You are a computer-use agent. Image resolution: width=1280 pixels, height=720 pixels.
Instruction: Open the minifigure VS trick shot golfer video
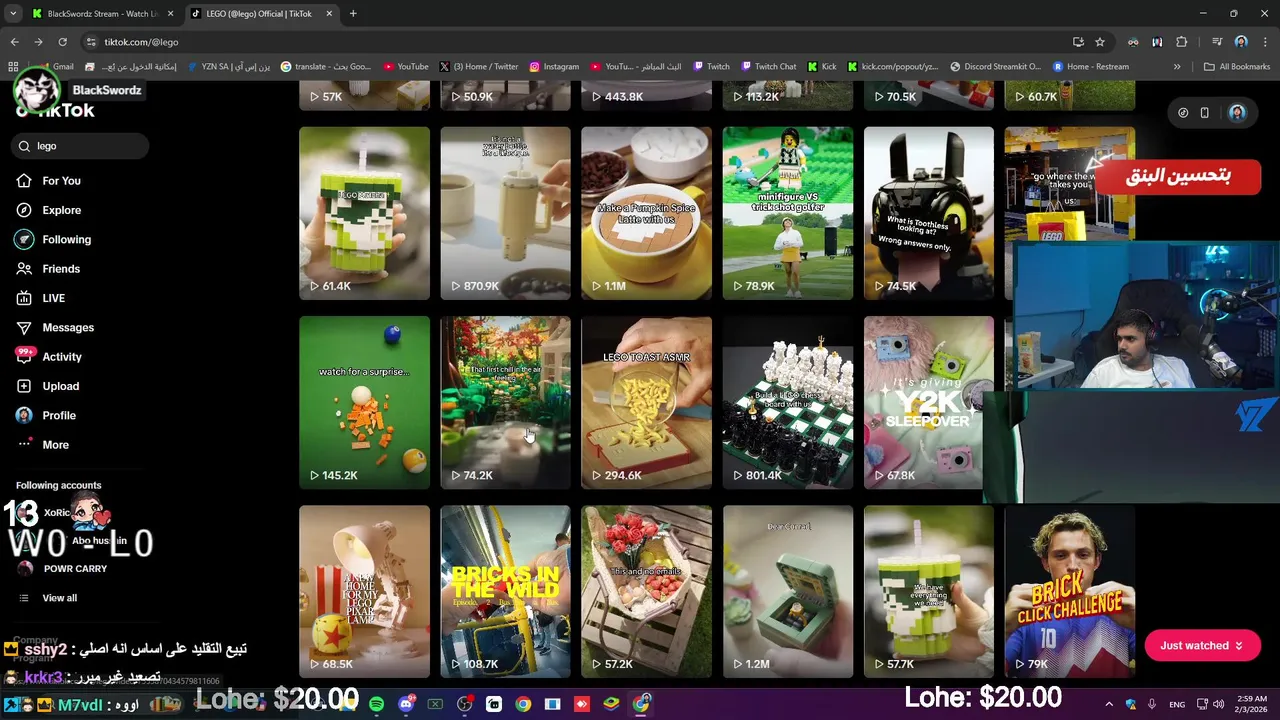[x=787, y=213]
